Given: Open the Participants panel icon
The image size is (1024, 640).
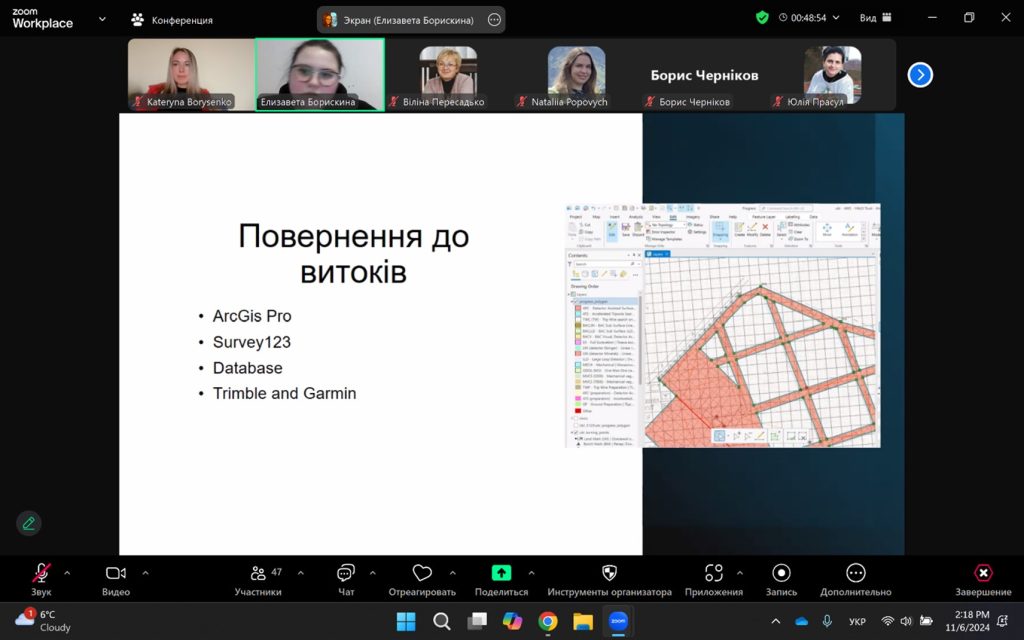Looking at the screenshot, I should tap(259, 573).
